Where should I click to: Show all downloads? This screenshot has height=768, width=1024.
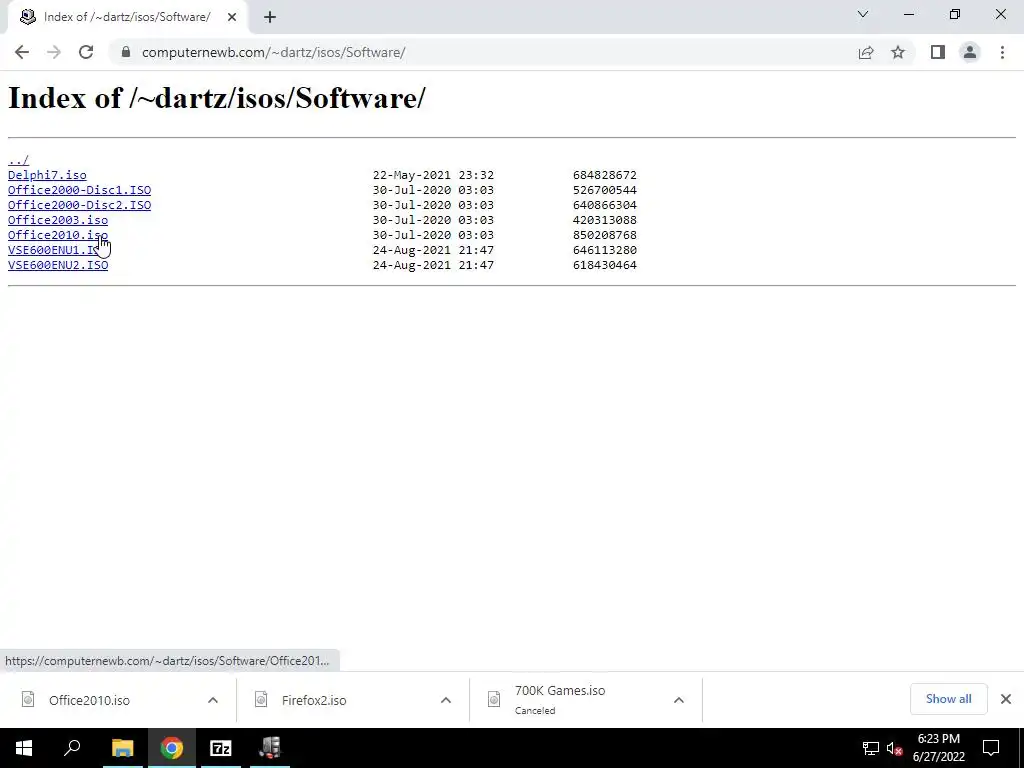[948, 699]
